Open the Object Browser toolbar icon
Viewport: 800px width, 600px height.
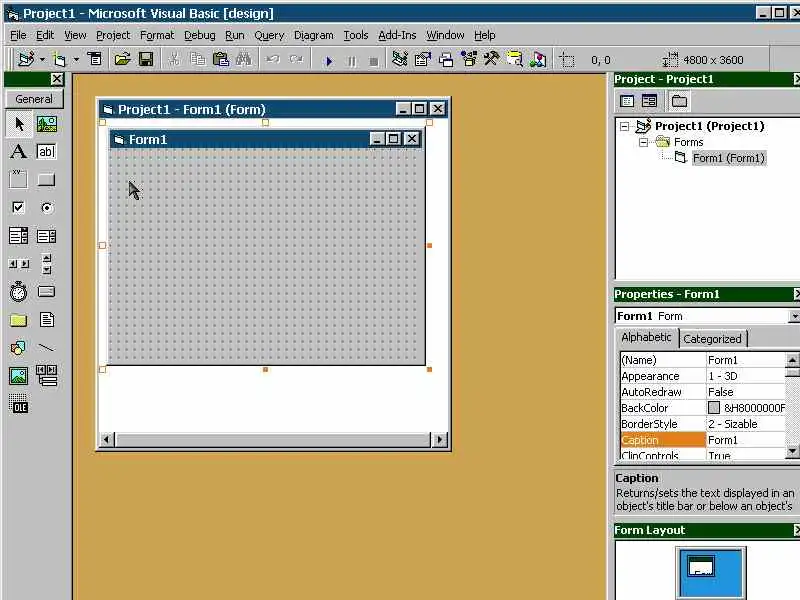[x=469, y=60]
